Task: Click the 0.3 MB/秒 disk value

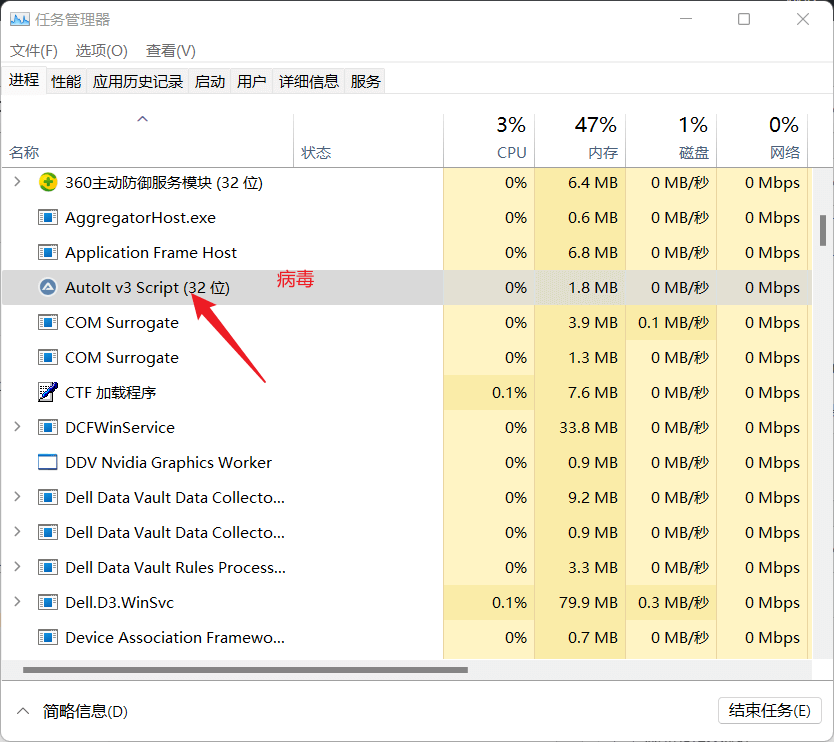Action: [x=673, y=603]
